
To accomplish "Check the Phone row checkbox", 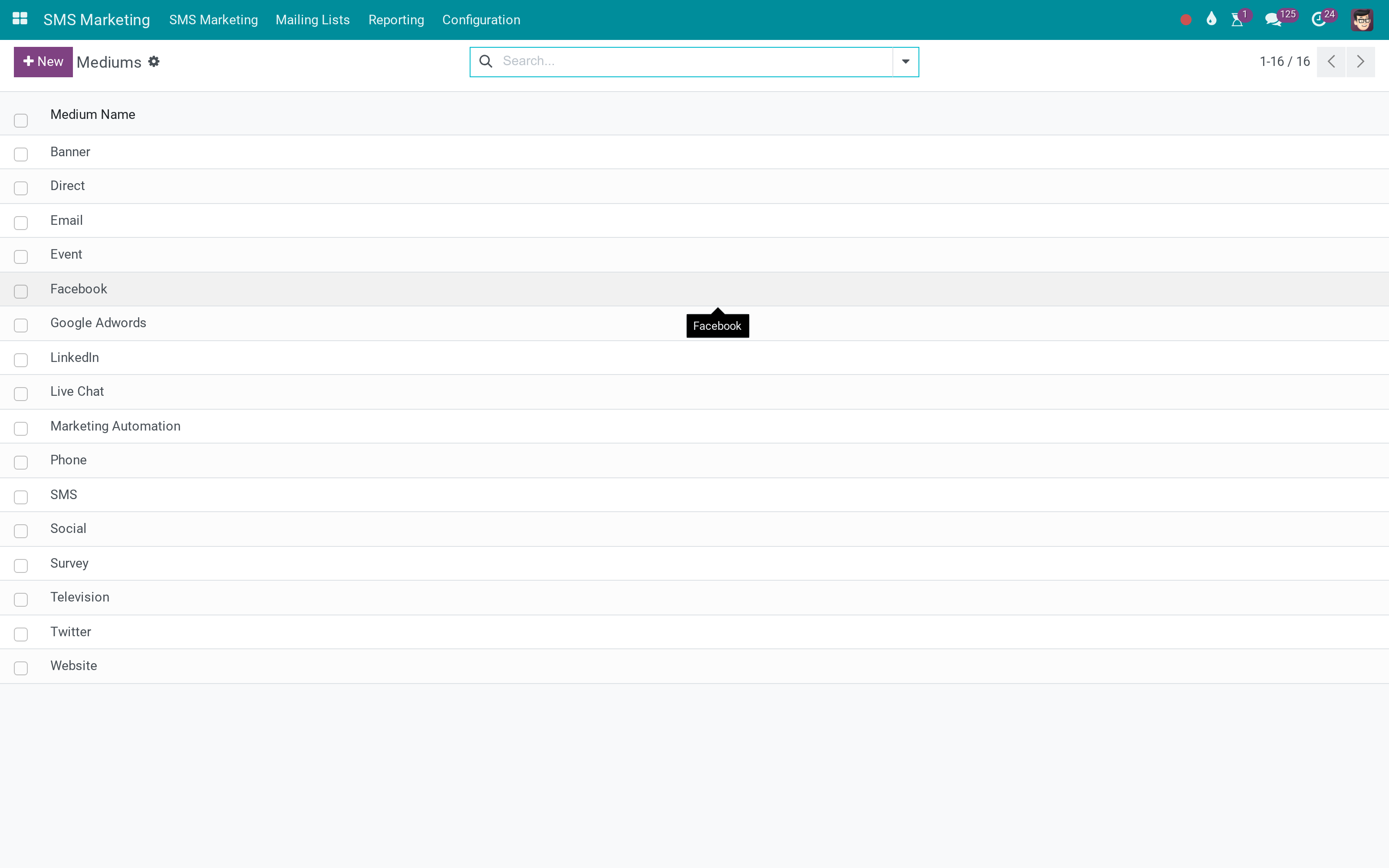I will click(x=21, y=463).
